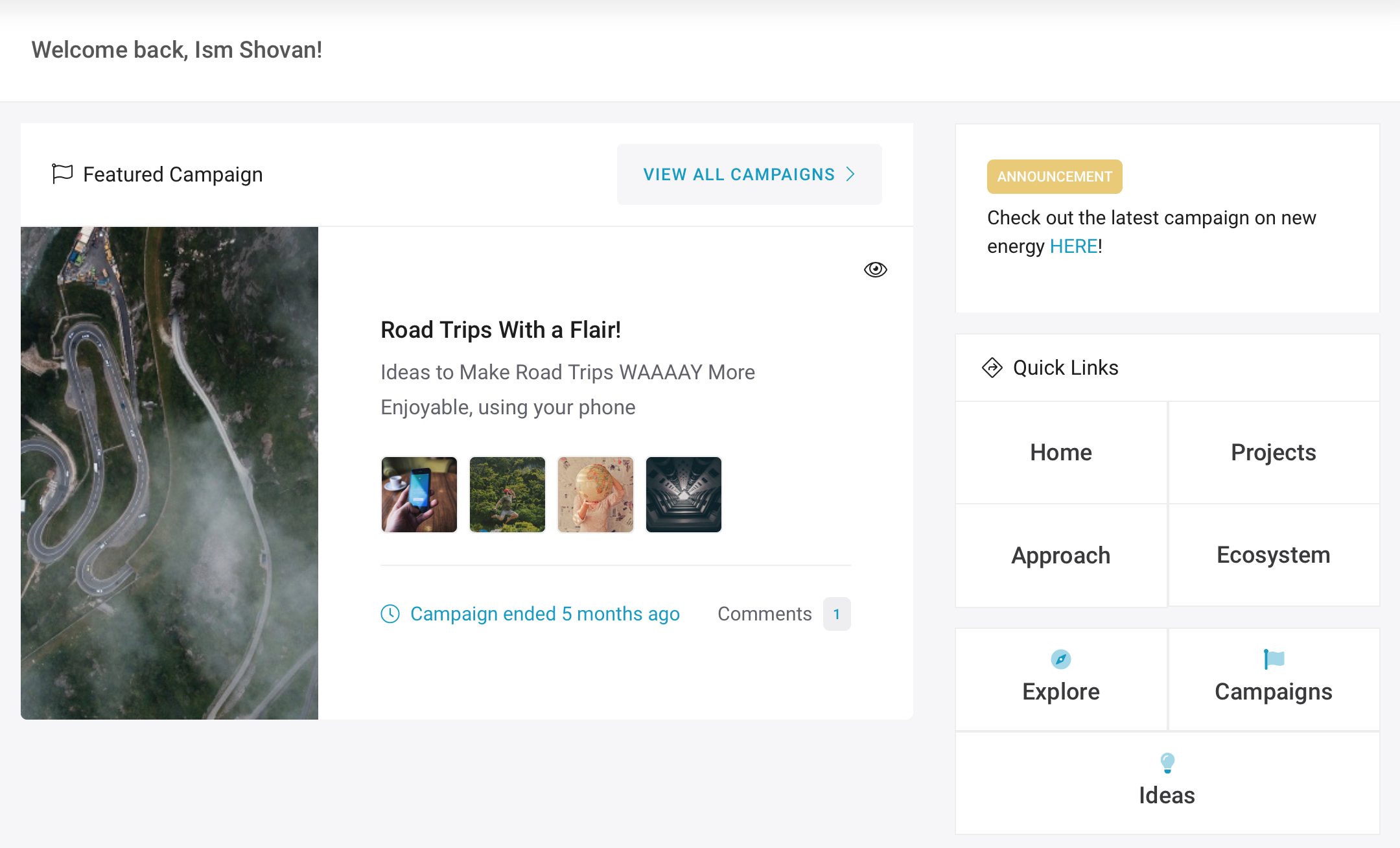This screenshot has width=1400, height=848.
Task: Click the clock icon beside campaign ended
Action: coord(390,613)
